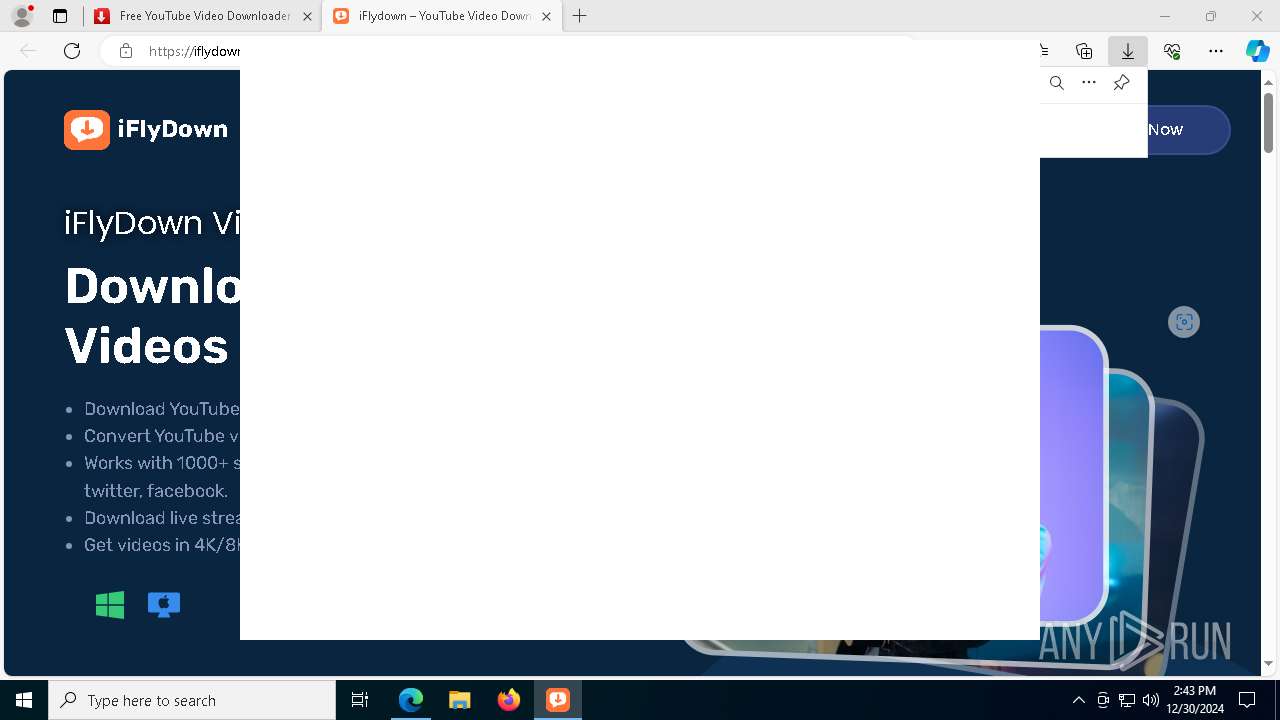The image size is (1280, 720).
Task: Switch to Free YouTube Video Downloader tab
Action: coord(201,16)
